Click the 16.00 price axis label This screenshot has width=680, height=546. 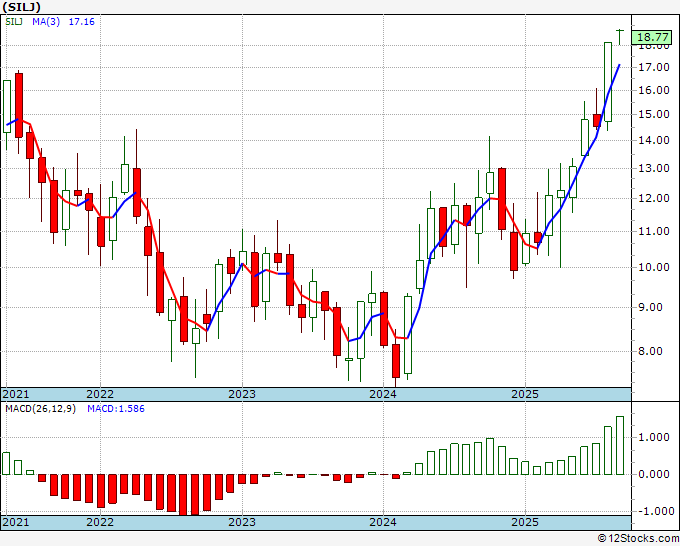pyautogui.click(x=654, y=90)
